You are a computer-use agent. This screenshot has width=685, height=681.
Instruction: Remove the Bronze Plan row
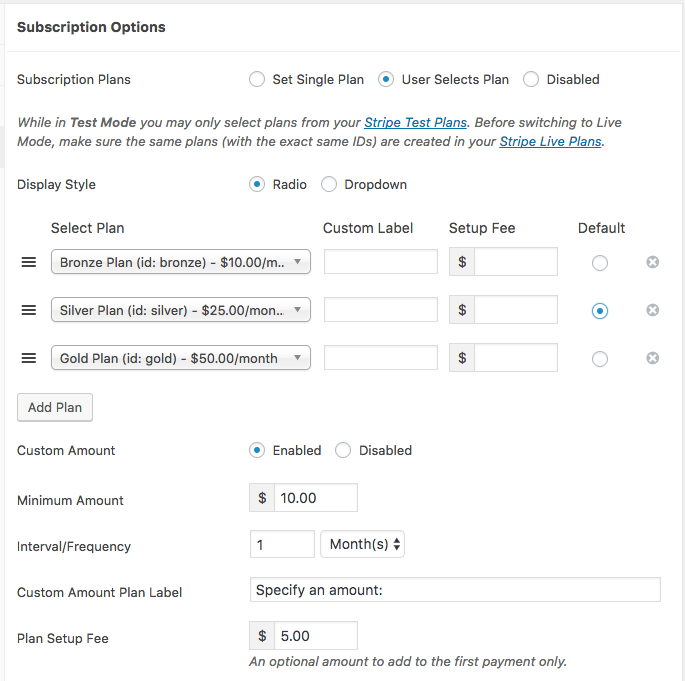(x=653, y=262)
